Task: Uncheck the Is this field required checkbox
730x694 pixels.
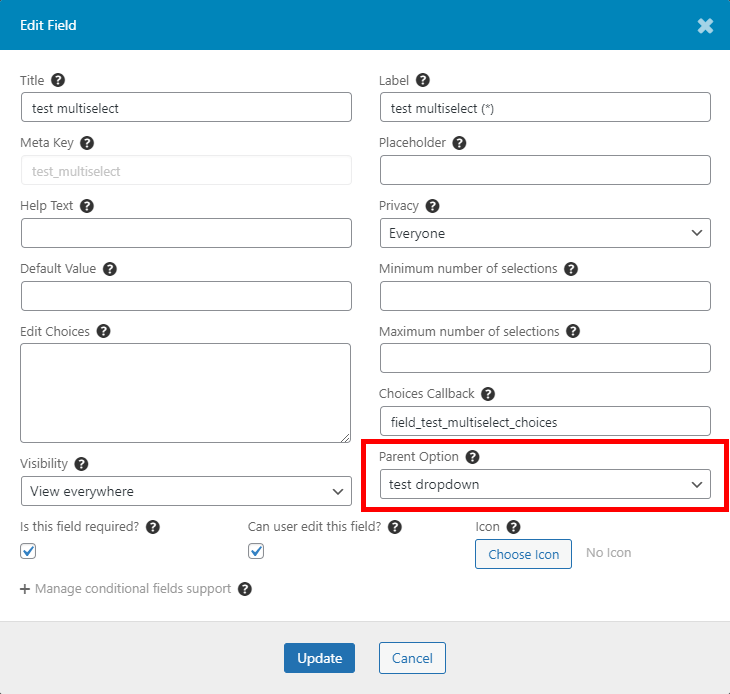Action: pyautogui.click(x=28, y=551)
